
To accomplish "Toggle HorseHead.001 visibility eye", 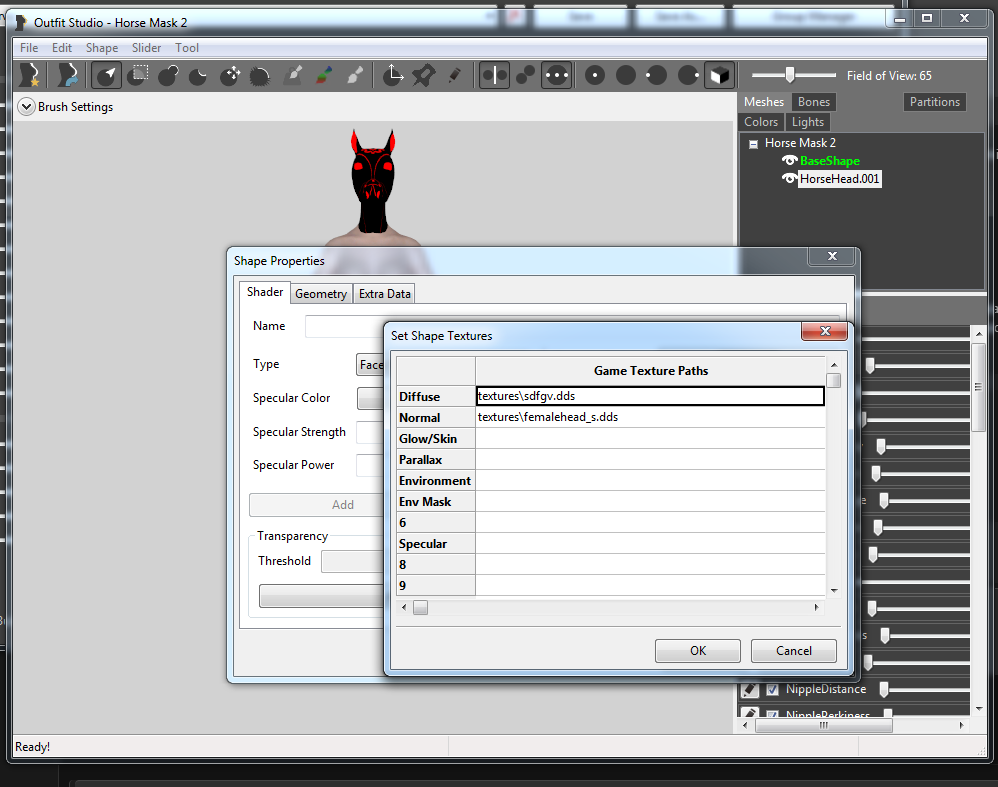I will pyautogui.click(x=789, y=178).
